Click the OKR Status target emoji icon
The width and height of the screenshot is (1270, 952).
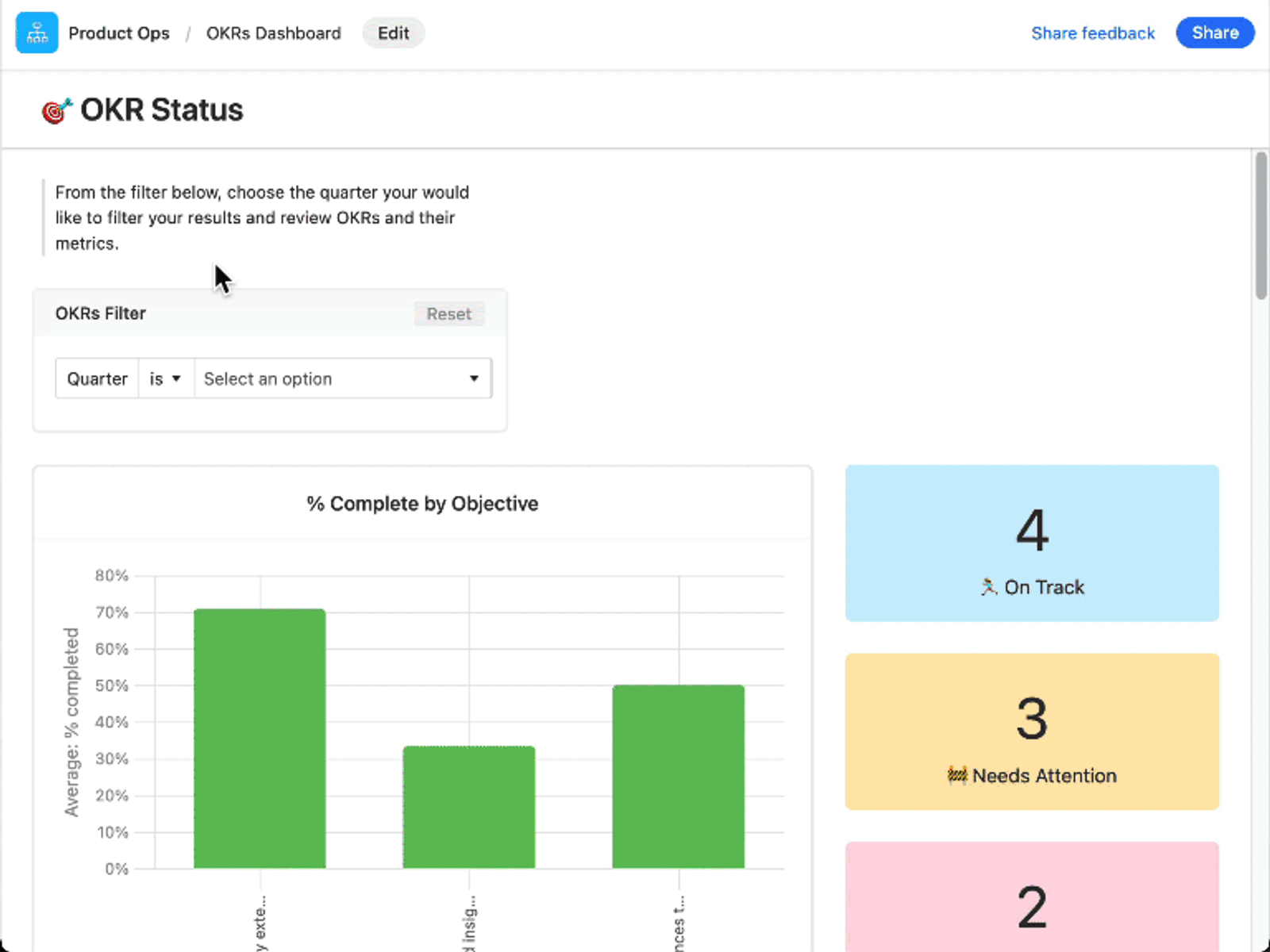56,110
